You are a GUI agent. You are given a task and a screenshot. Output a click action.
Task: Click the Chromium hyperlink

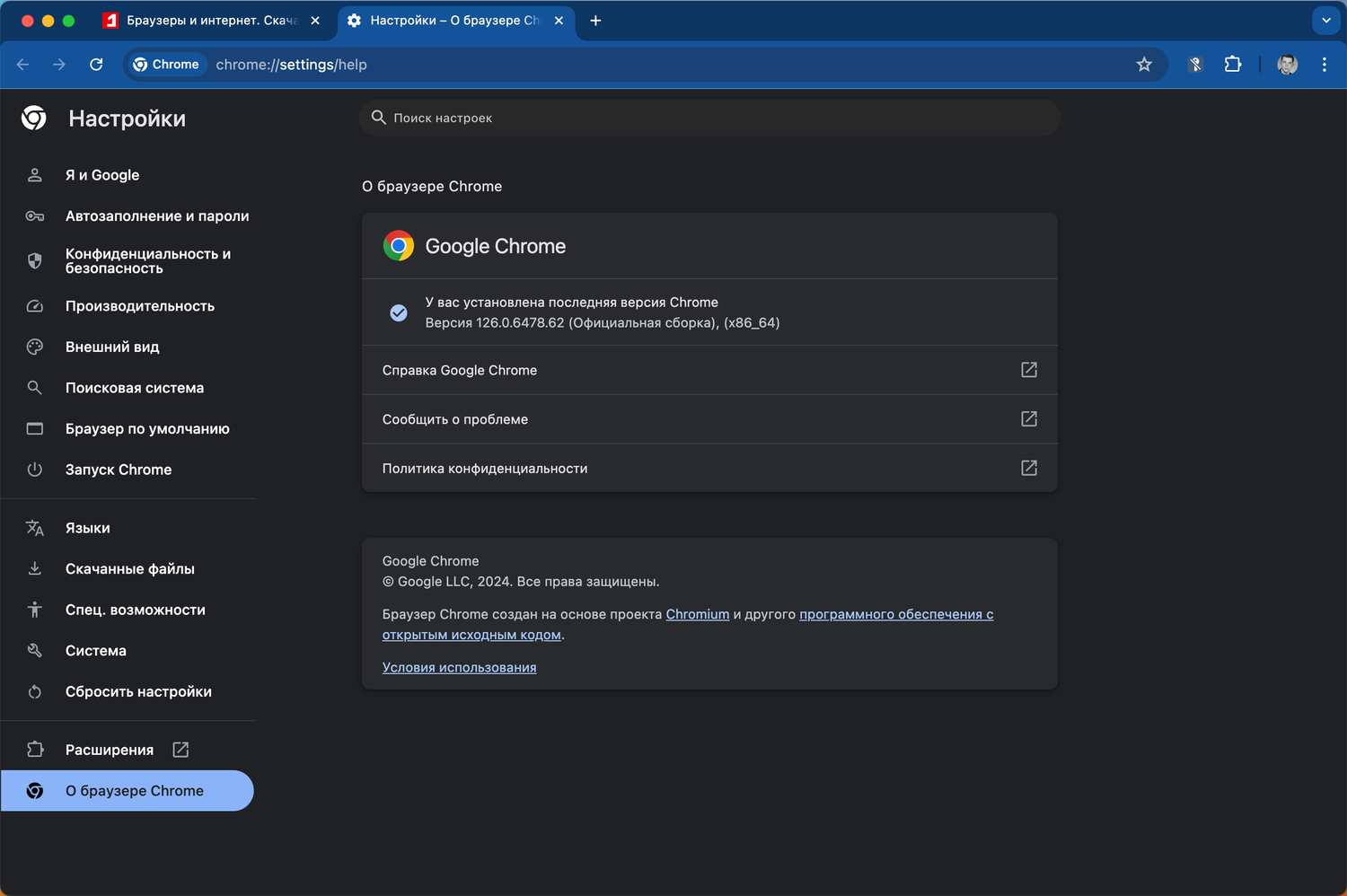tap(697, 614)
